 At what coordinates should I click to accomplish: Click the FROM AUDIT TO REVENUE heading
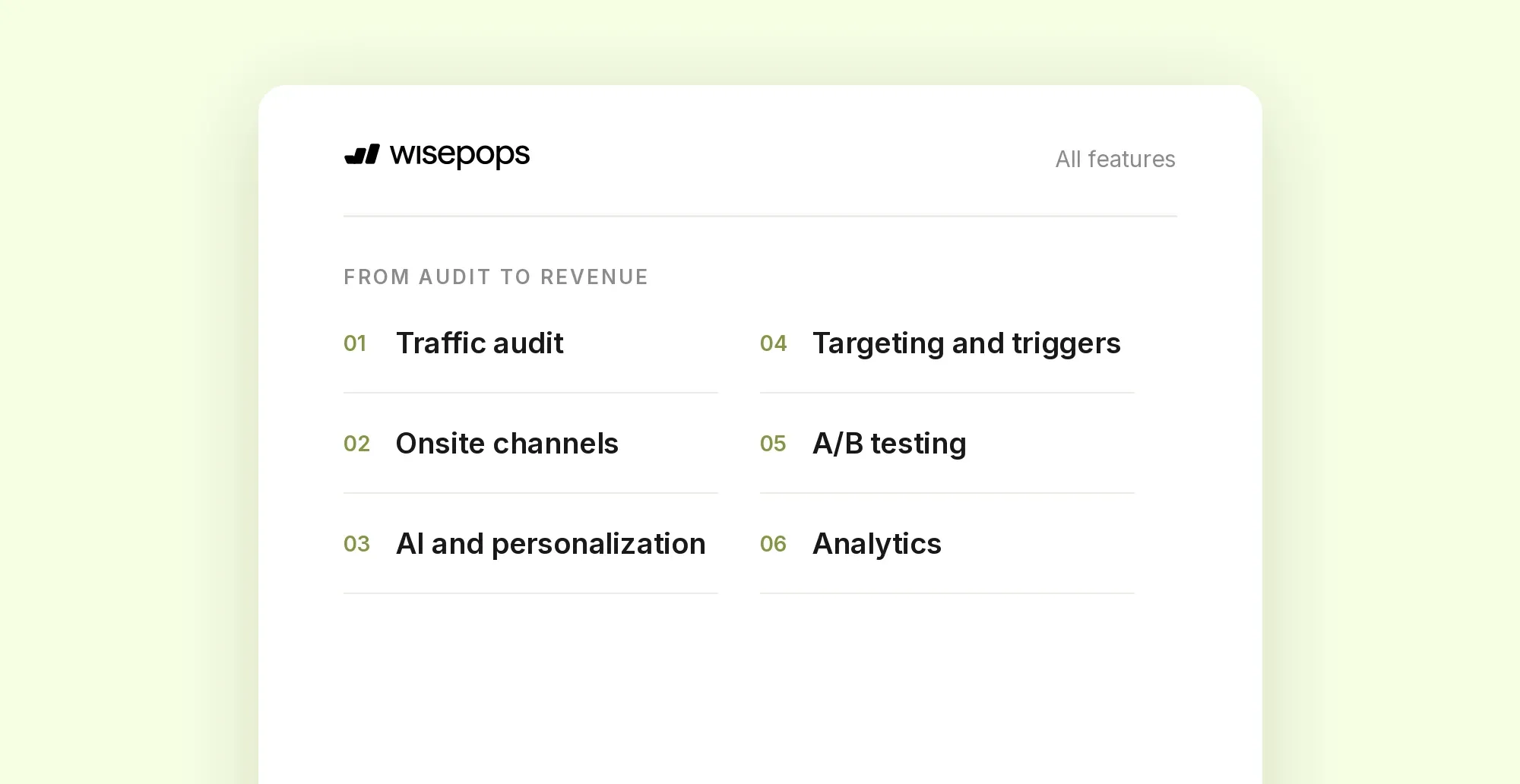coord(496,277)
